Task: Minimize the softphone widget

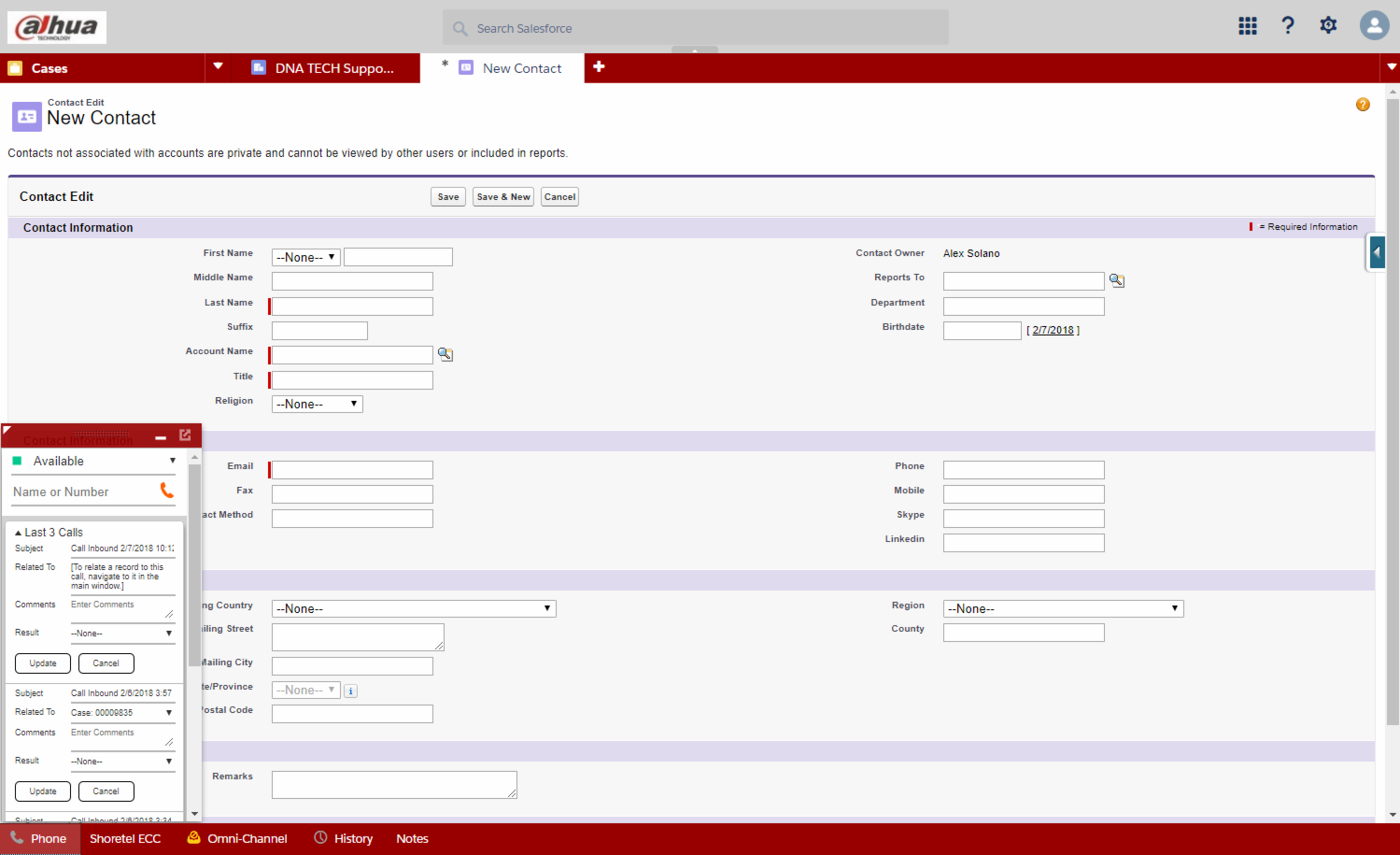Action: click(x=160, y=437)
